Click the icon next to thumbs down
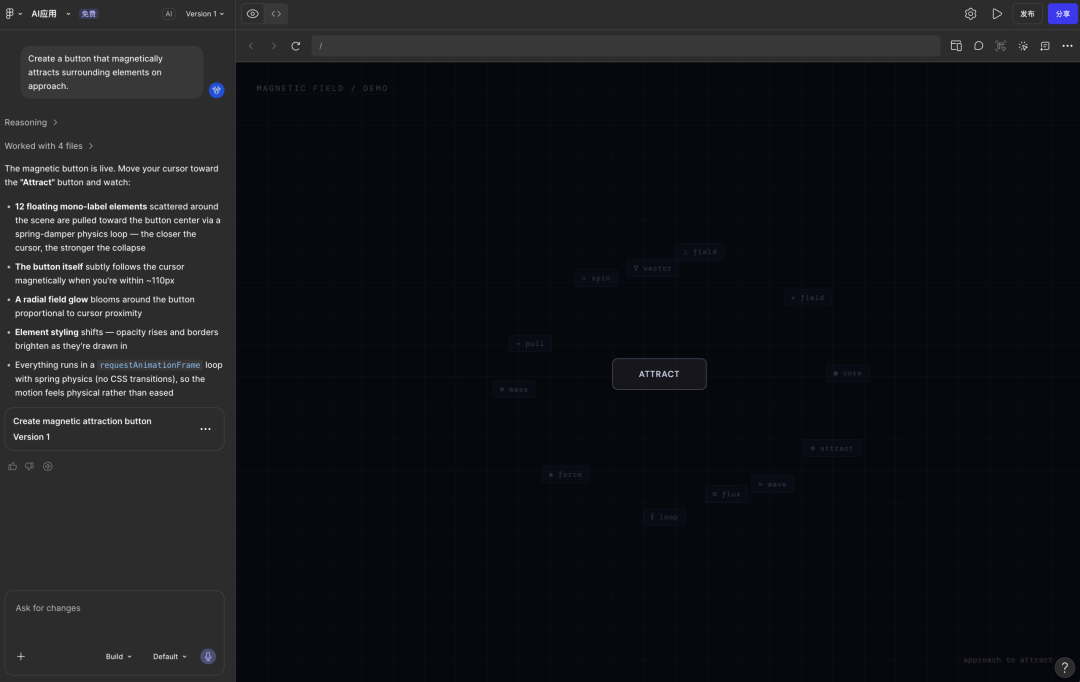Image resolution: width=1080 pixels, height=682 pixels. coord(48,466)
